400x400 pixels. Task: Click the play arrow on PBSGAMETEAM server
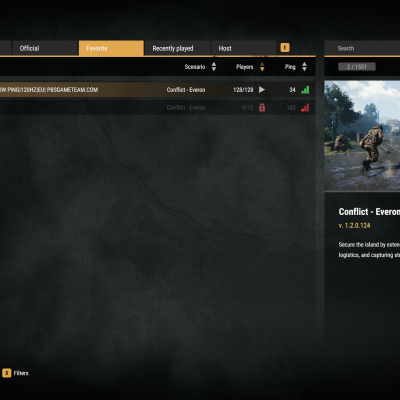pos(262,90)
